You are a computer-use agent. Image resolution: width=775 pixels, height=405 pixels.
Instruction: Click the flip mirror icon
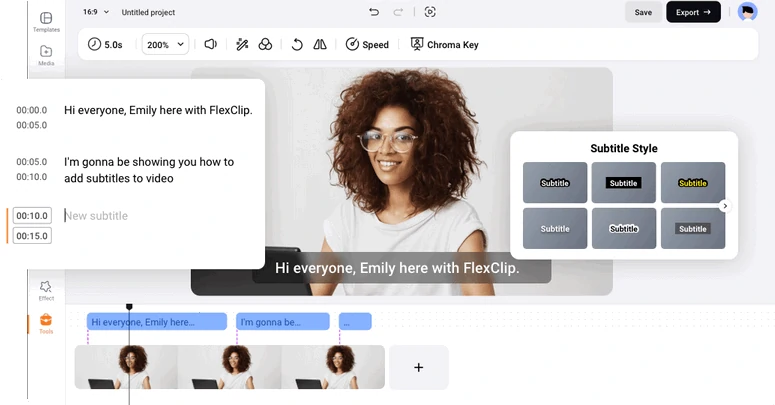(x=320, y=45)
